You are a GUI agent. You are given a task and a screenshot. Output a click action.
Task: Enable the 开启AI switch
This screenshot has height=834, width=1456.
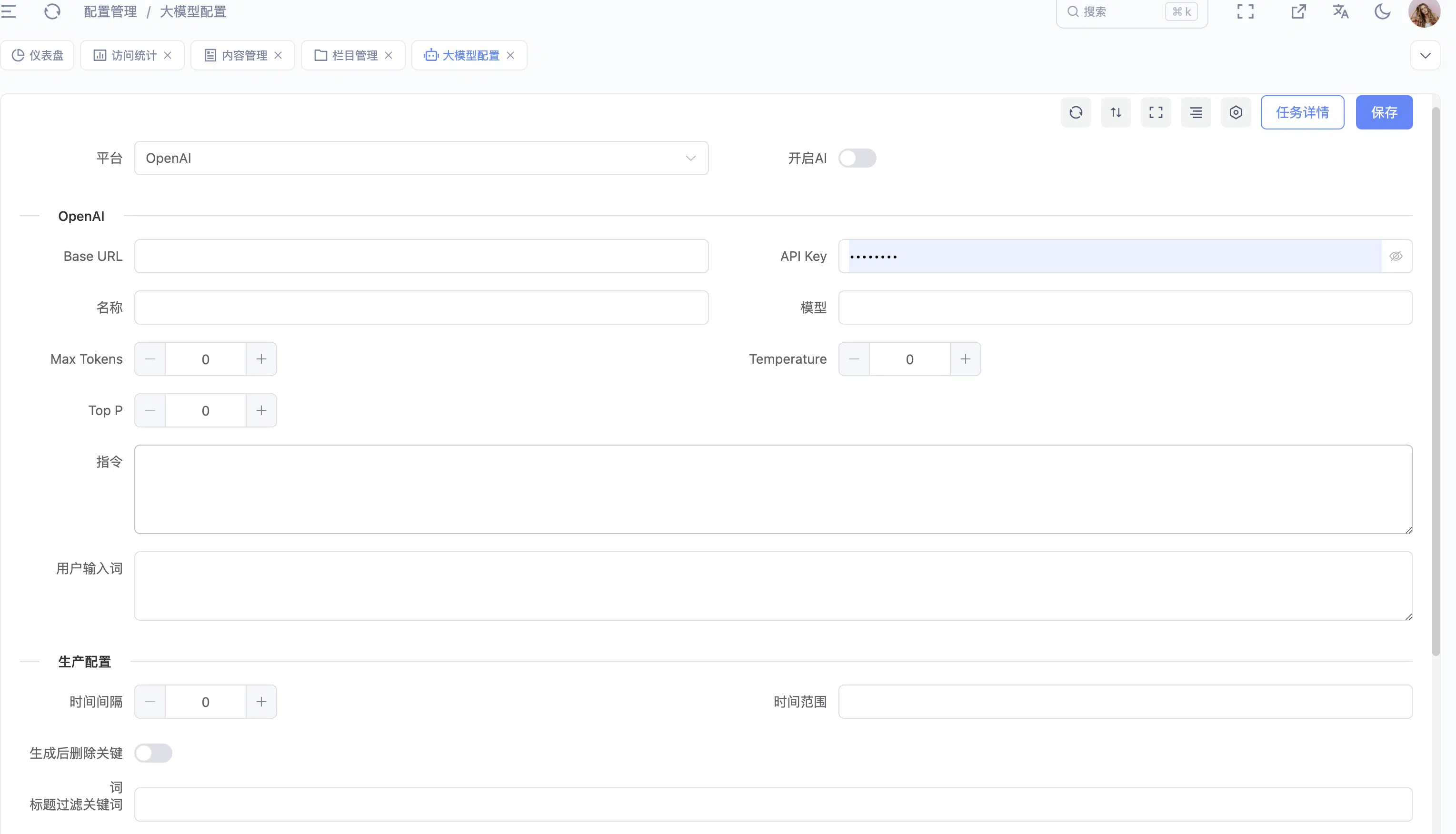click(857, 158)
